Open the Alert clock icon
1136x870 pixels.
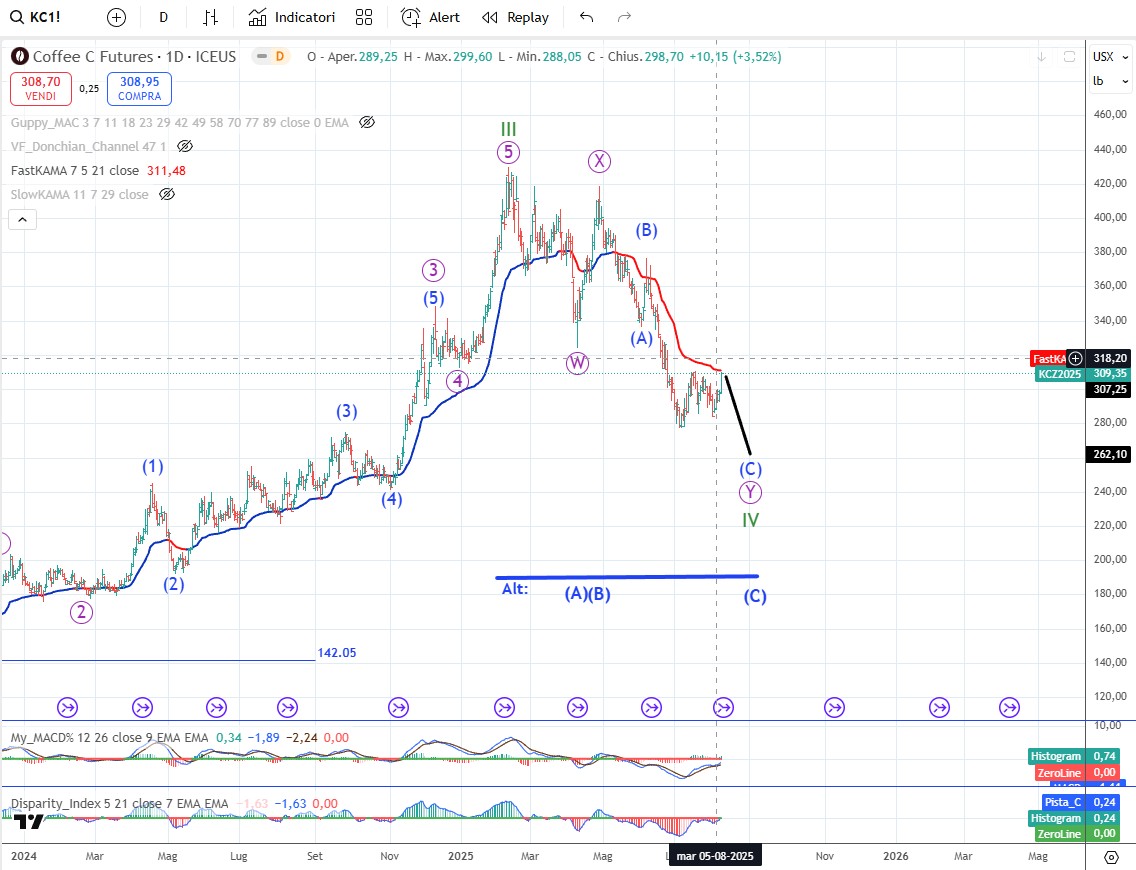pyautogui.click(x=430, y=17)
